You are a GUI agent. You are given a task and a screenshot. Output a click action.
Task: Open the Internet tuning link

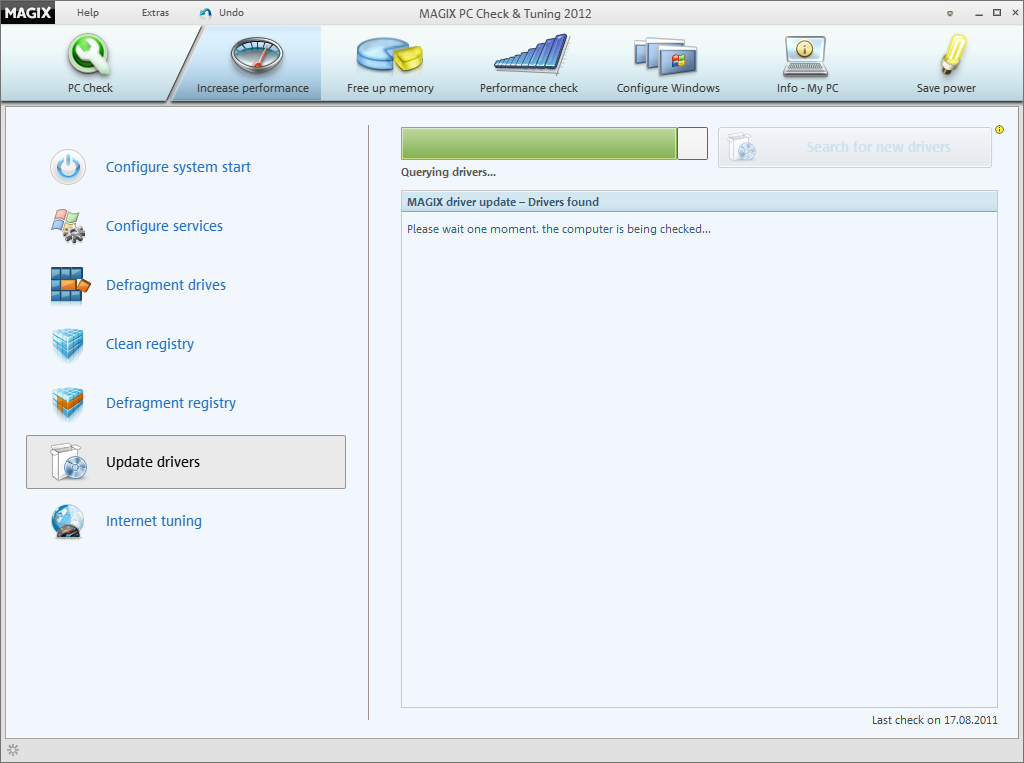click(153, 521)
